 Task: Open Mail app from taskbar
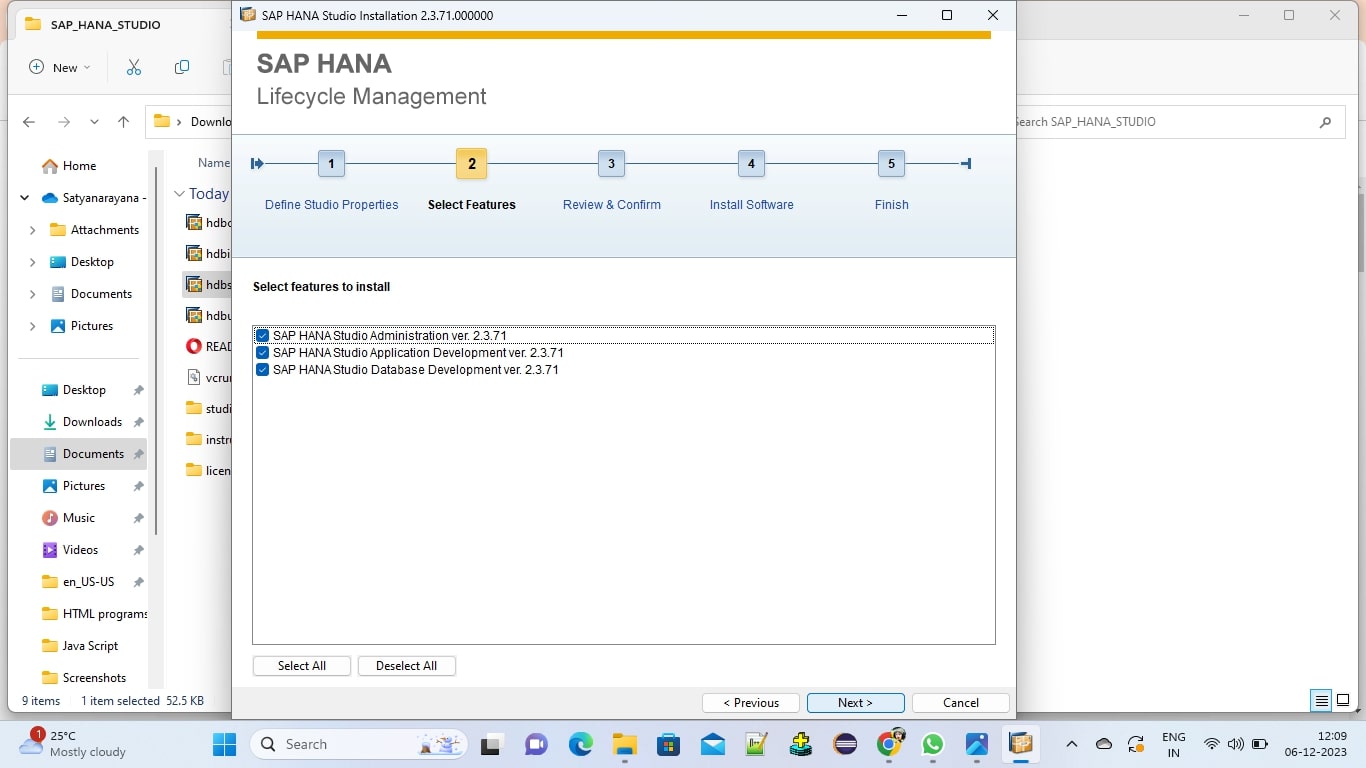[713, 744]
